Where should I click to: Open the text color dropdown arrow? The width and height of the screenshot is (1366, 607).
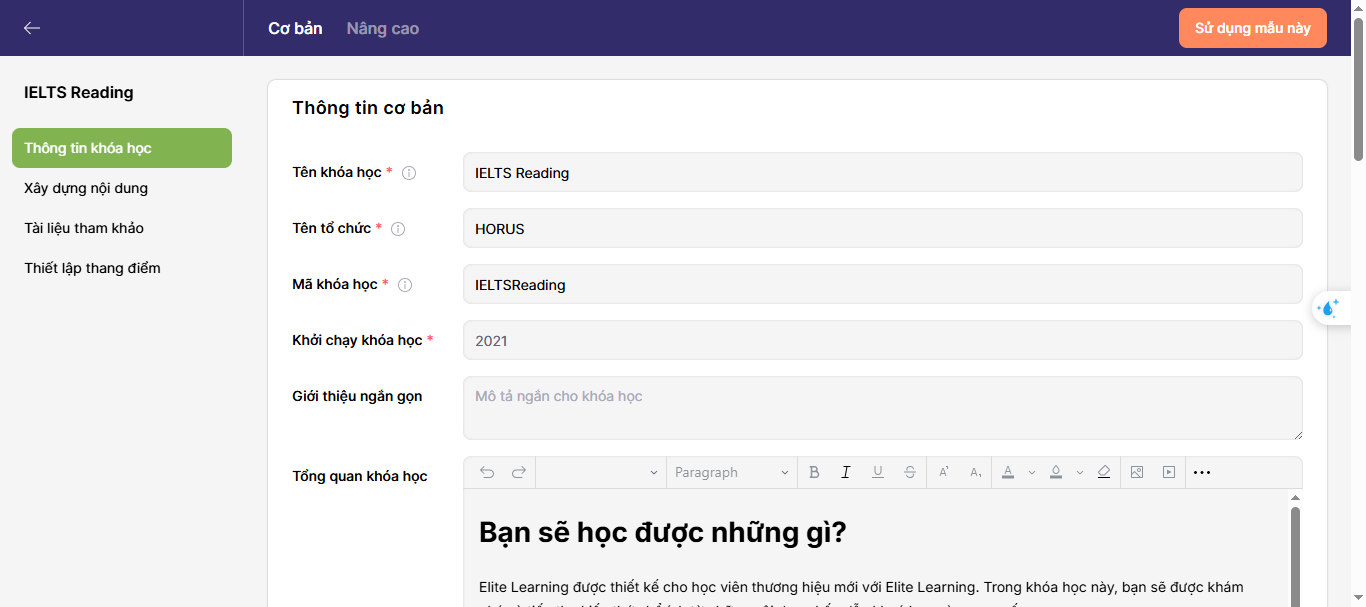(x=1031, y=473)
